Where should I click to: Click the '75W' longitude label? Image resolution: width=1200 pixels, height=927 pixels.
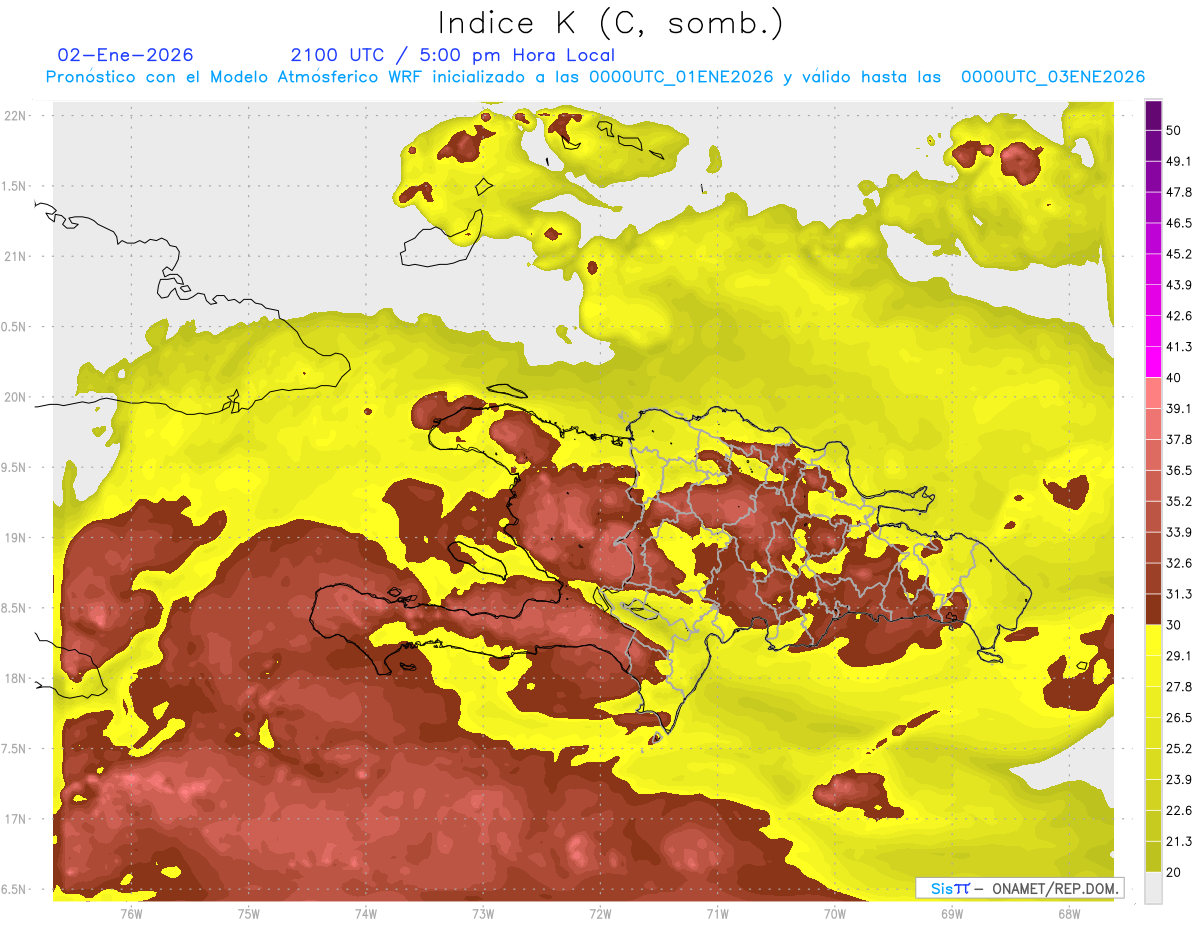click(248, 913)
